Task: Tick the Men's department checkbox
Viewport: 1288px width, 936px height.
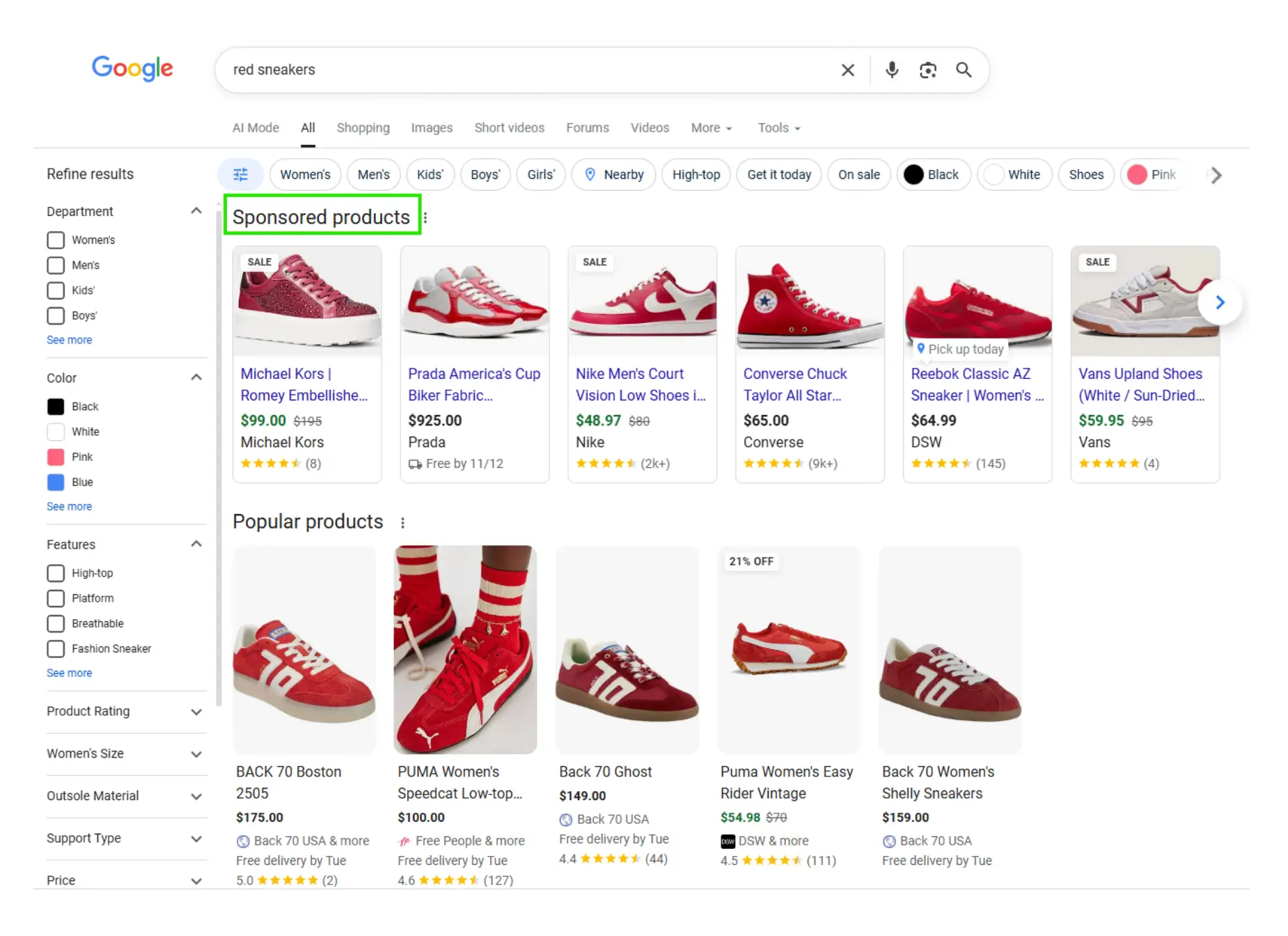Action: (56, 265)
